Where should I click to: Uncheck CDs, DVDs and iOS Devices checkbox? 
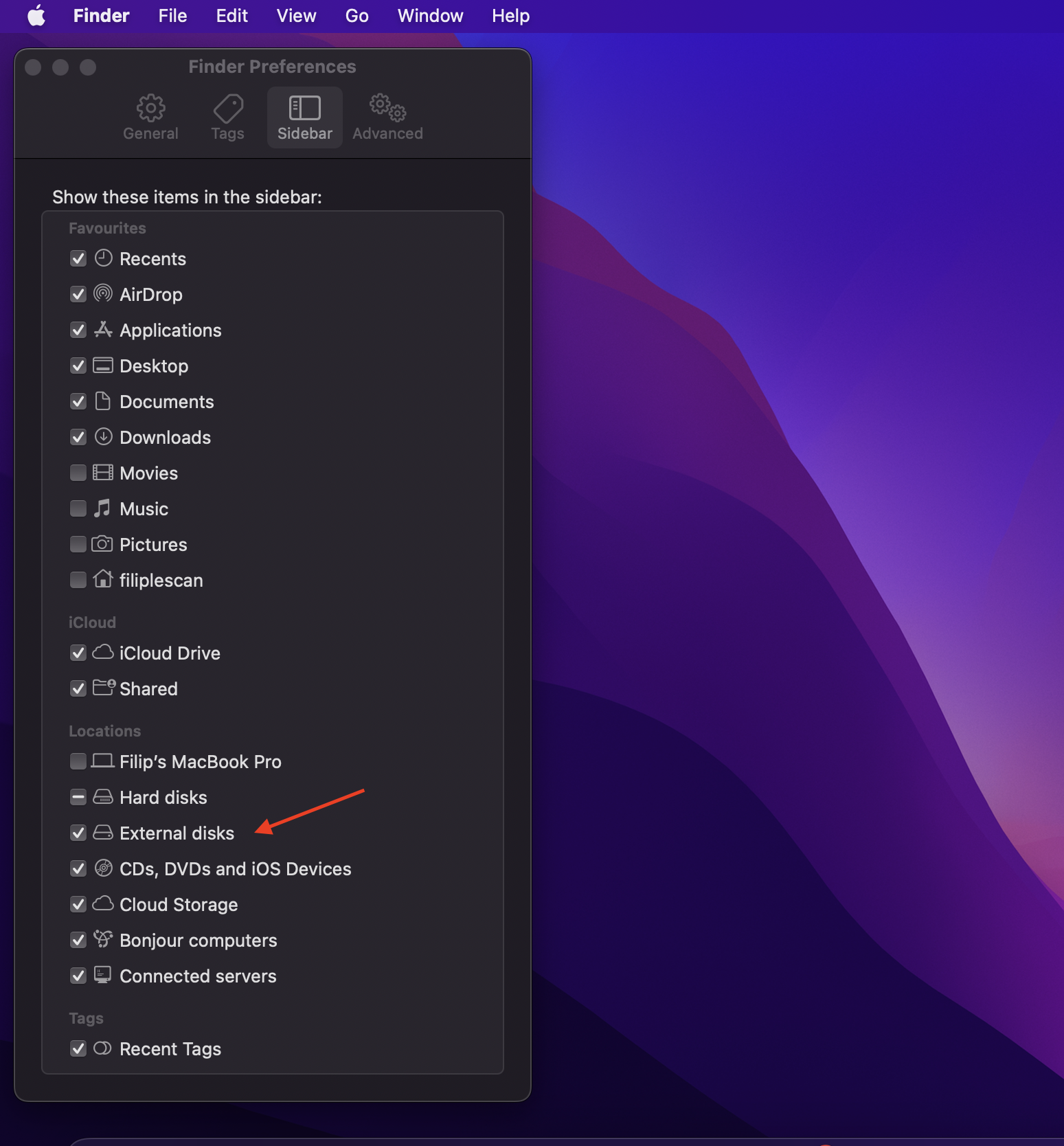click(78, 868)
